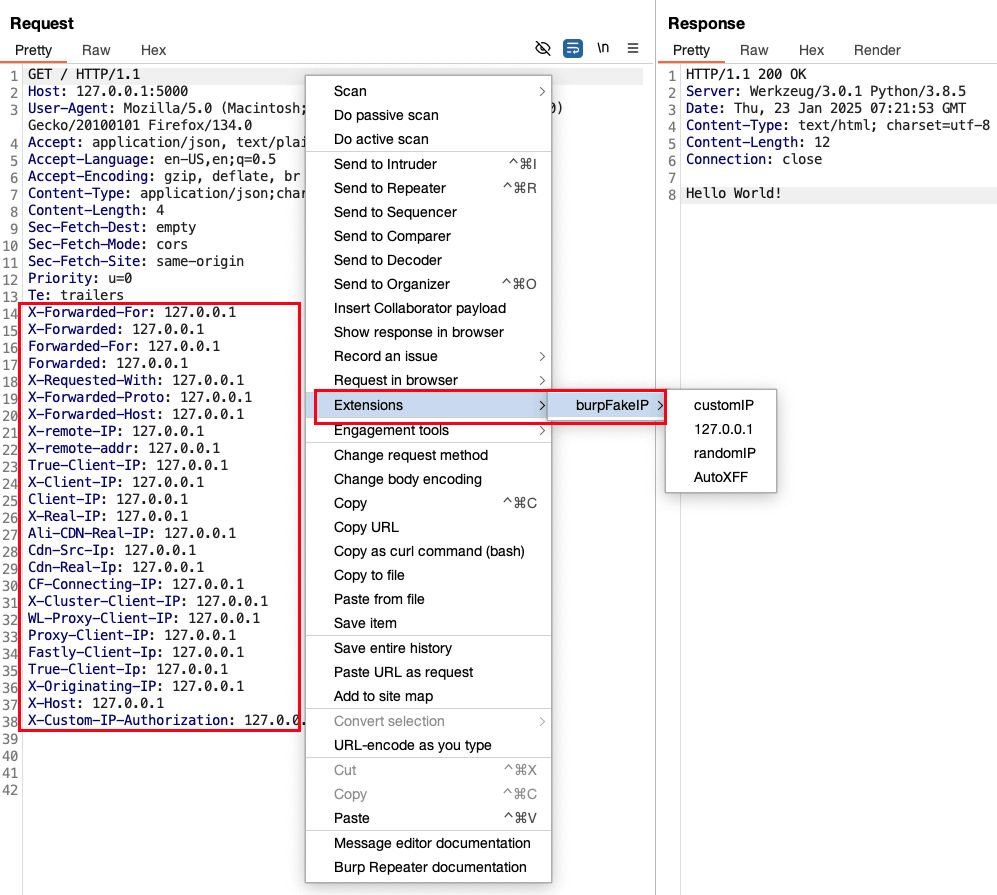Choose AutoXFF option
The width and height of the screenshot is (997, 895).
point(721,477)
